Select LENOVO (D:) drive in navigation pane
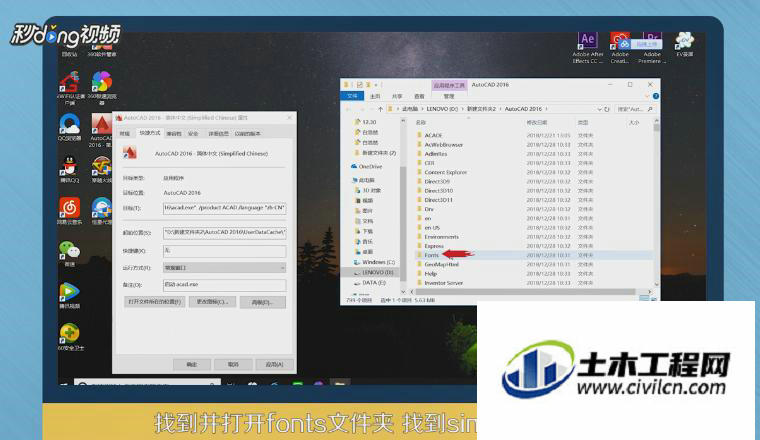 tap(374, 272)
